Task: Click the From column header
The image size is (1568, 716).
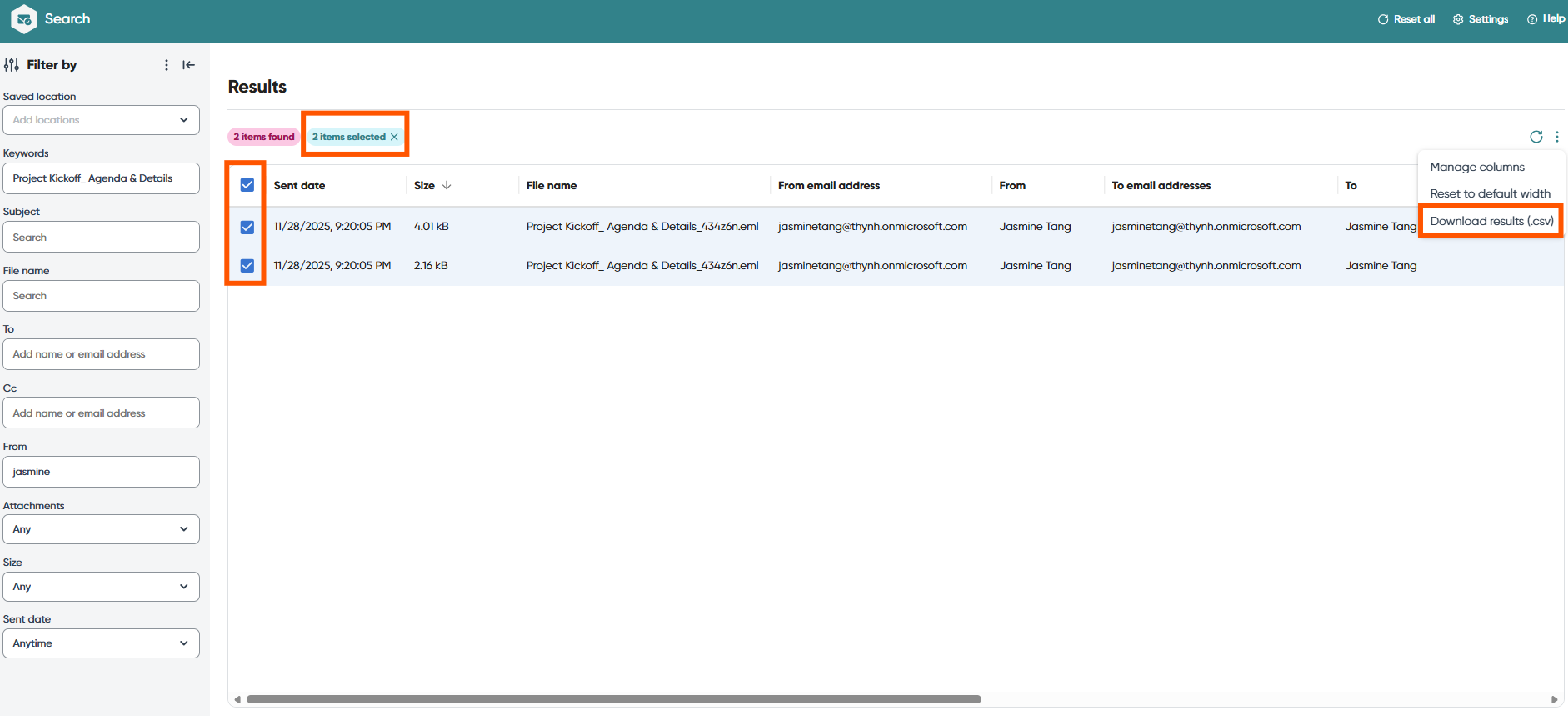Action: (x=1012, y=185)
